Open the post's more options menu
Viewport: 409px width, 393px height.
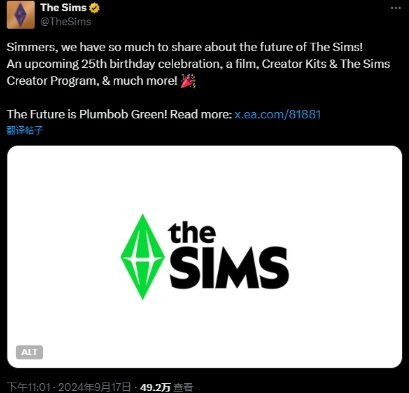pos(396,8)
